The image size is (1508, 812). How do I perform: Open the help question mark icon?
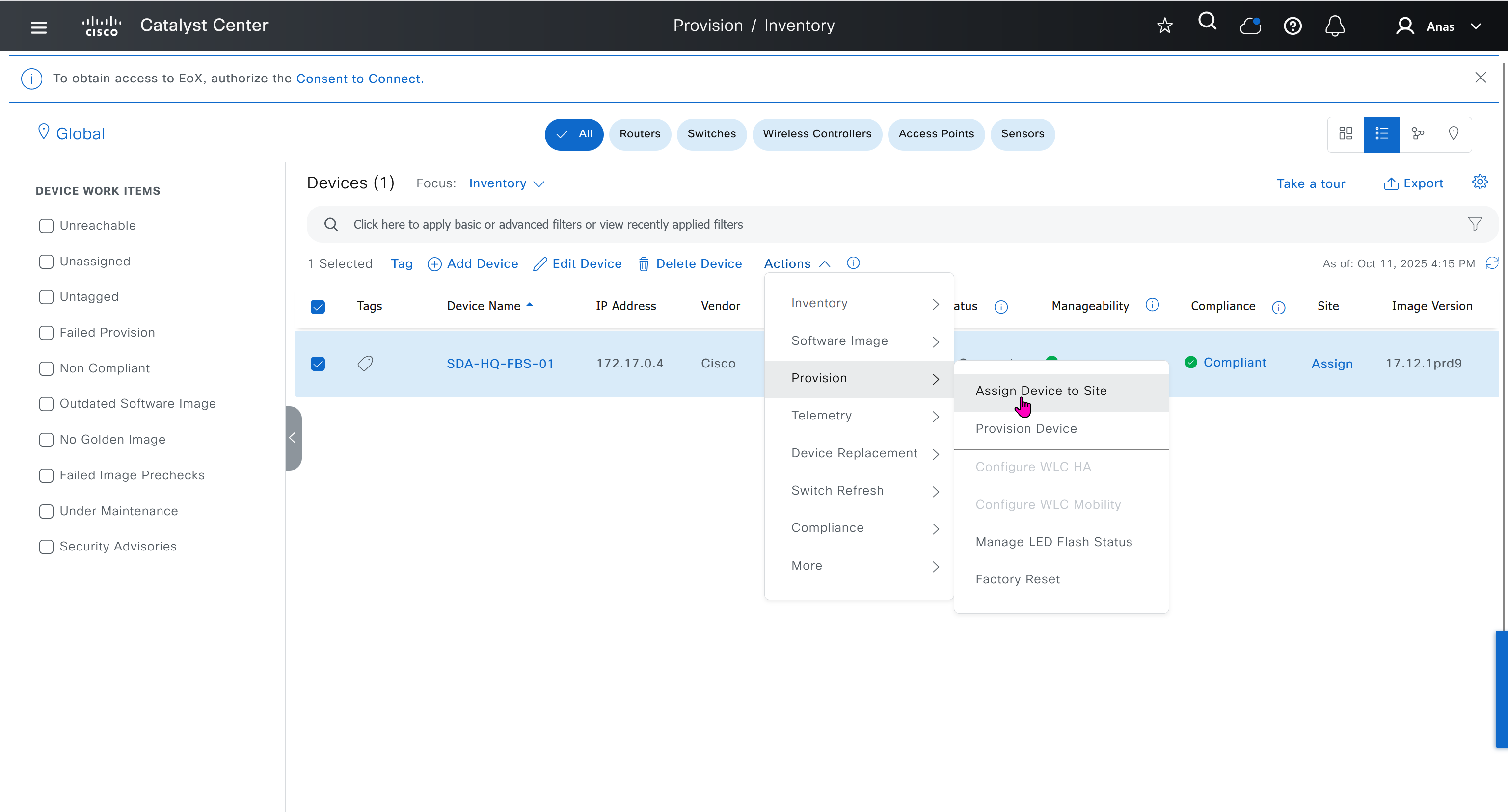point(1292,26)
